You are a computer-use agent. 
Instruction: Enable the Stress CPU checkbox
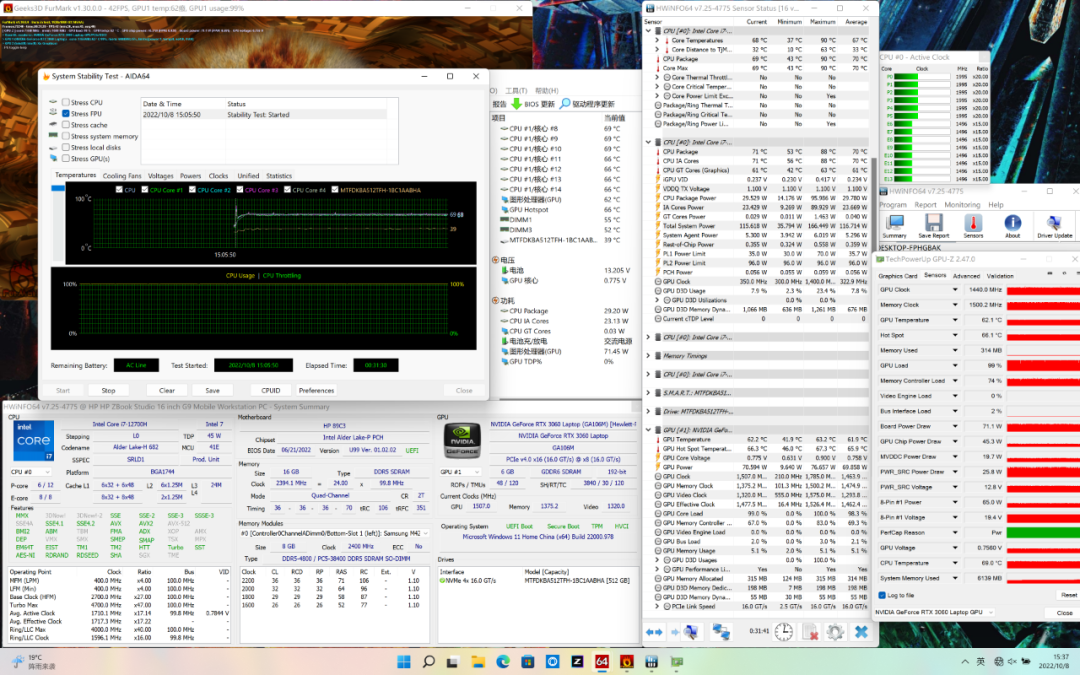pyautogui.click(x=65, y=102)
